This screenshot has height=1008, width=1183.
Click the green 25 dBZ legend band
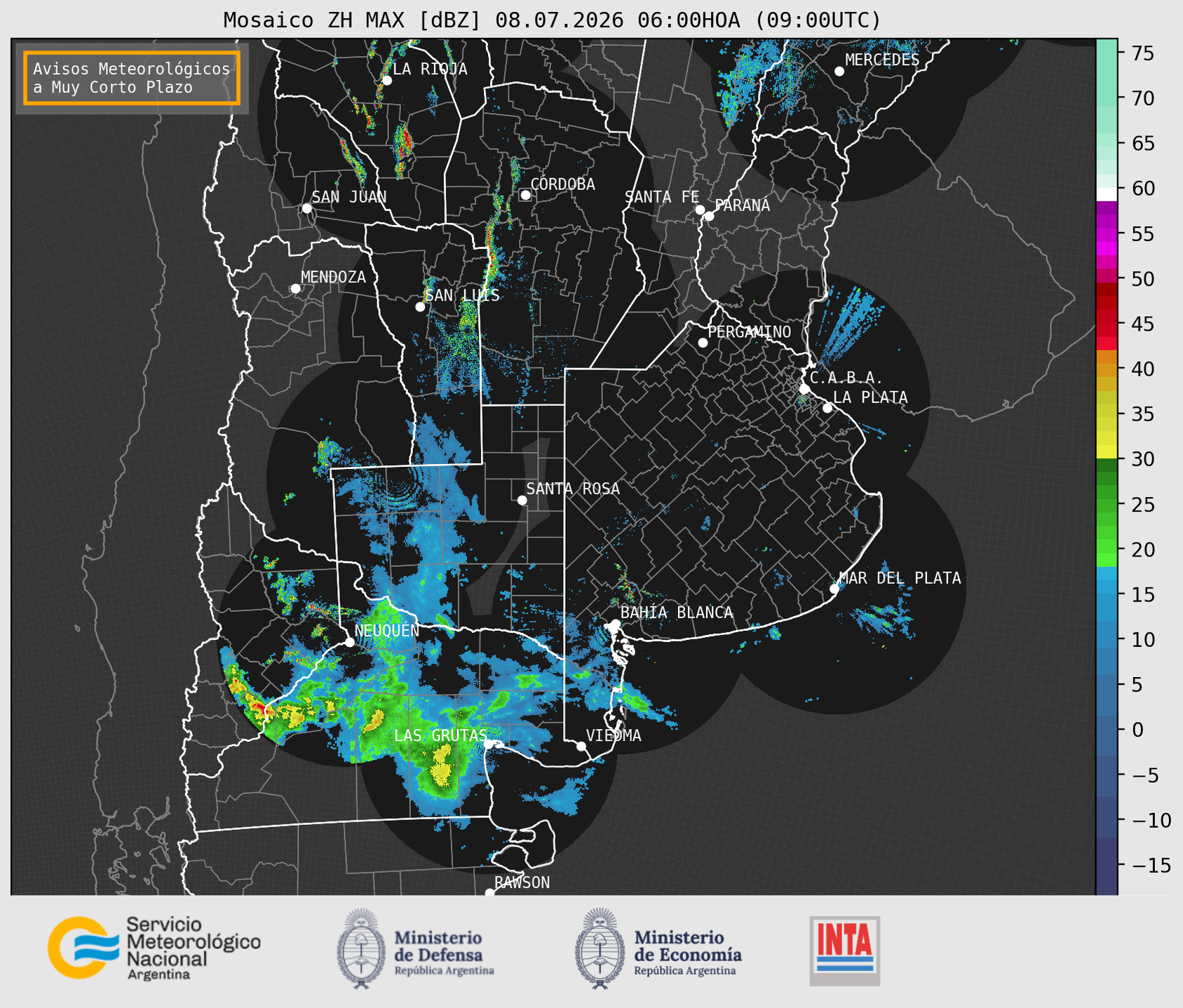1107,505
